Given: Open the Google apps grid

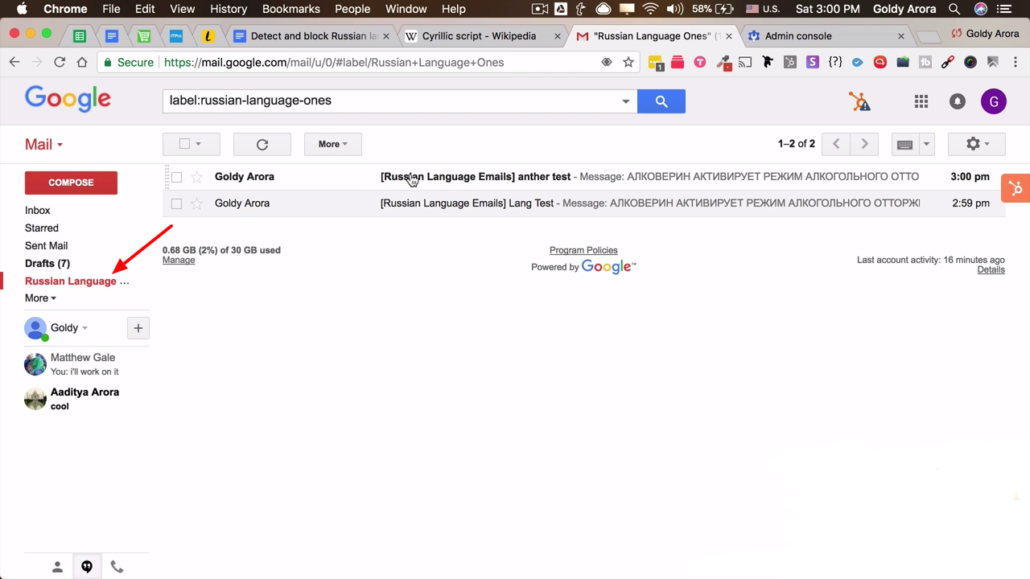Looking at the screenshot, I should (x=921, y=101).
